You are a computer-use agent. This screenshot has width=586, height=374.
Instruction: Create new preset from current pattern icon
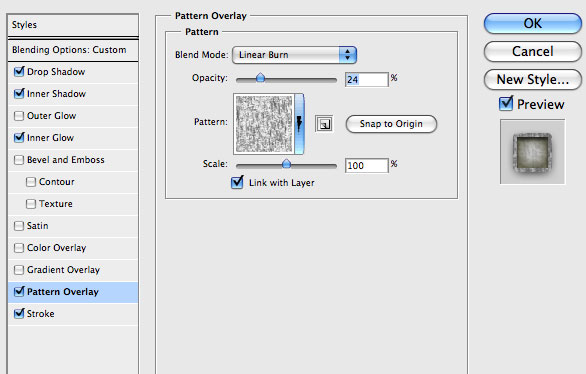click(324, 124)
